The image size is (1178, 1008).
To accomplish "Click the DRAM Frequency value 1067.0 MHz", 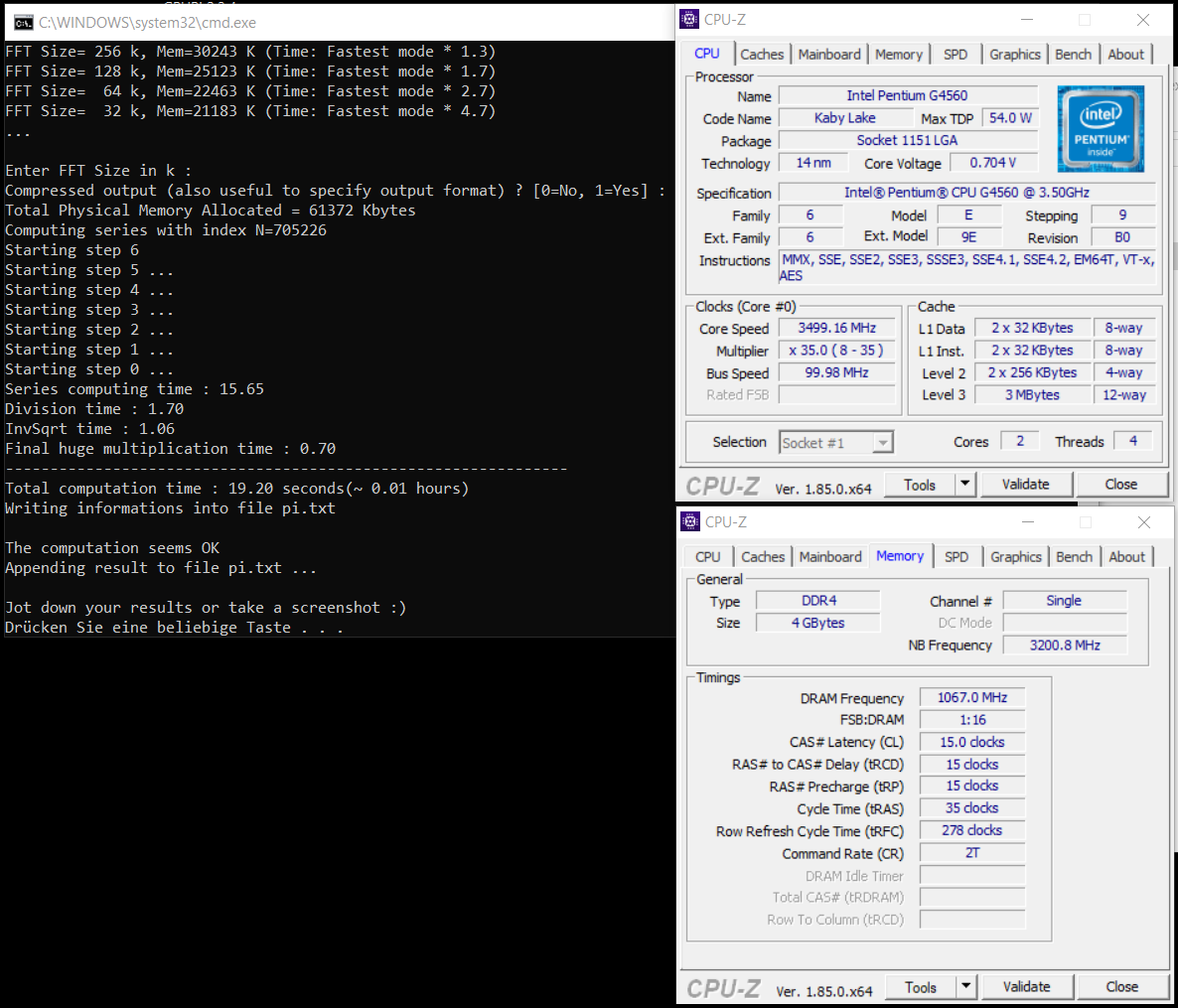I will 972,698.
